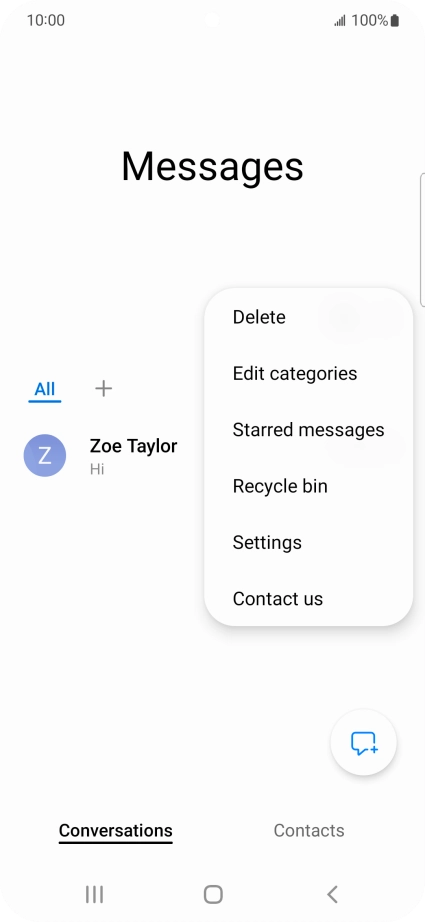
Task: Add a new category with plus icon
Action: tap(103, 388)
